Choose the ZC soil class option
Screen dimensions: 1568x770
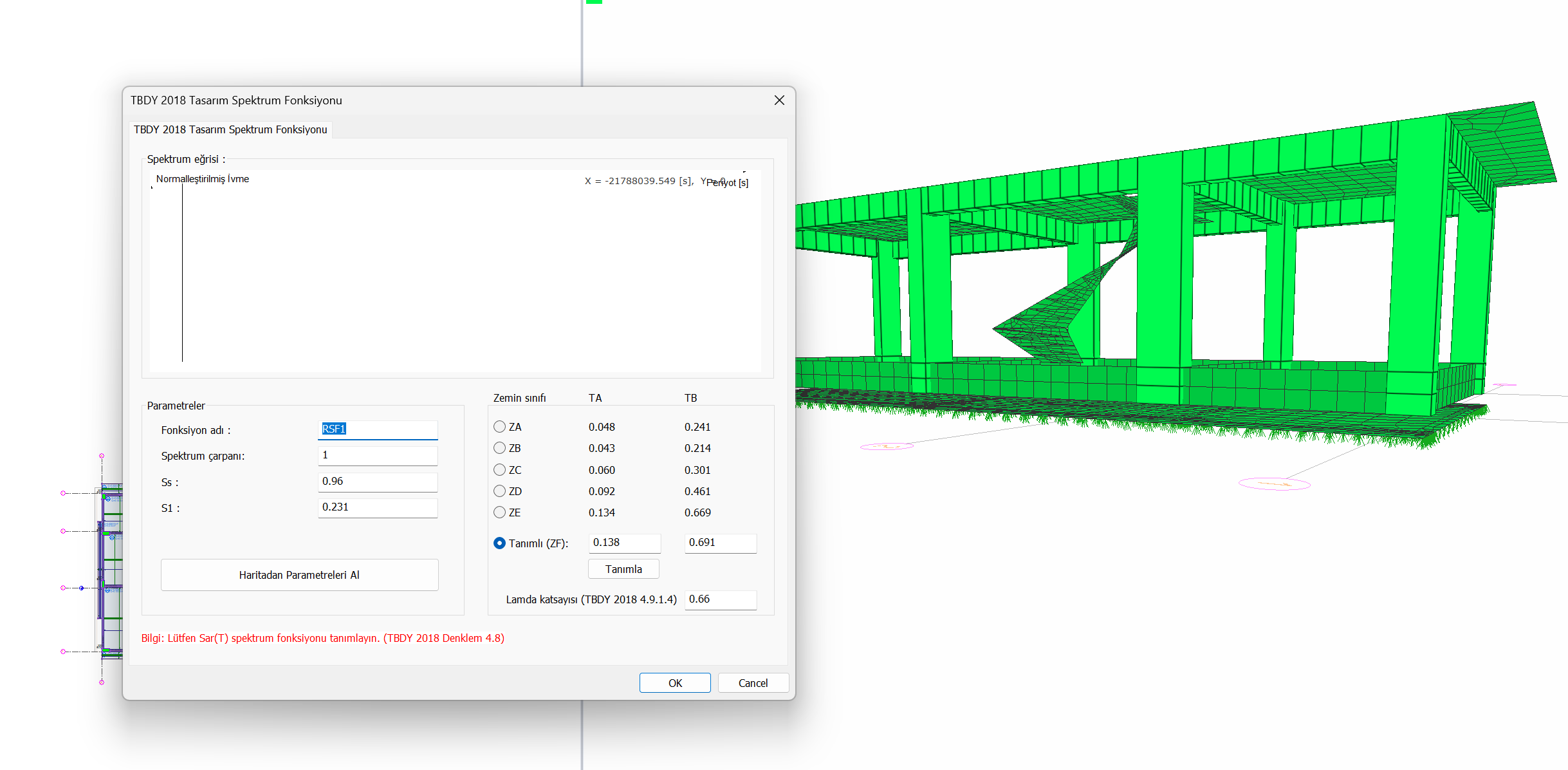click(499, 470)
